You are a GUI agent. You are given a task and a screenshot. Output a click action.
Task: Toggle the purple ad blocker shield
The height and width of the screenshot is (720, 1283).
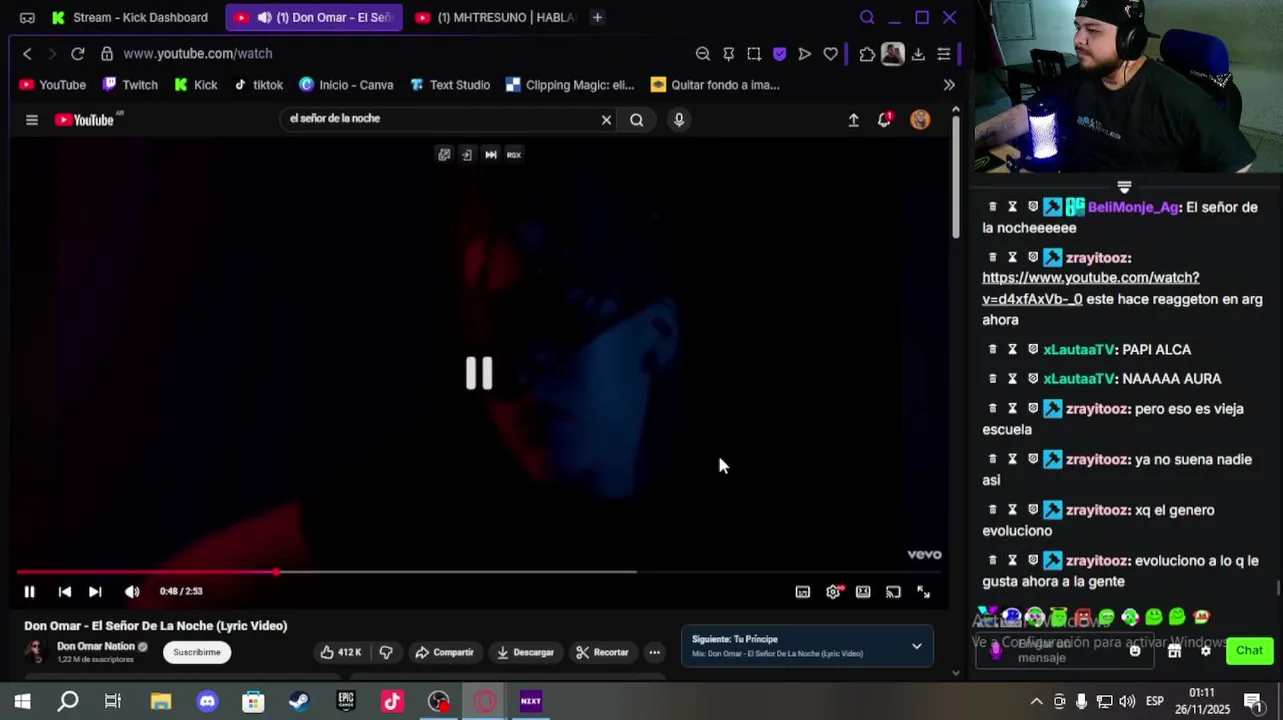click(x=780, y=54)
